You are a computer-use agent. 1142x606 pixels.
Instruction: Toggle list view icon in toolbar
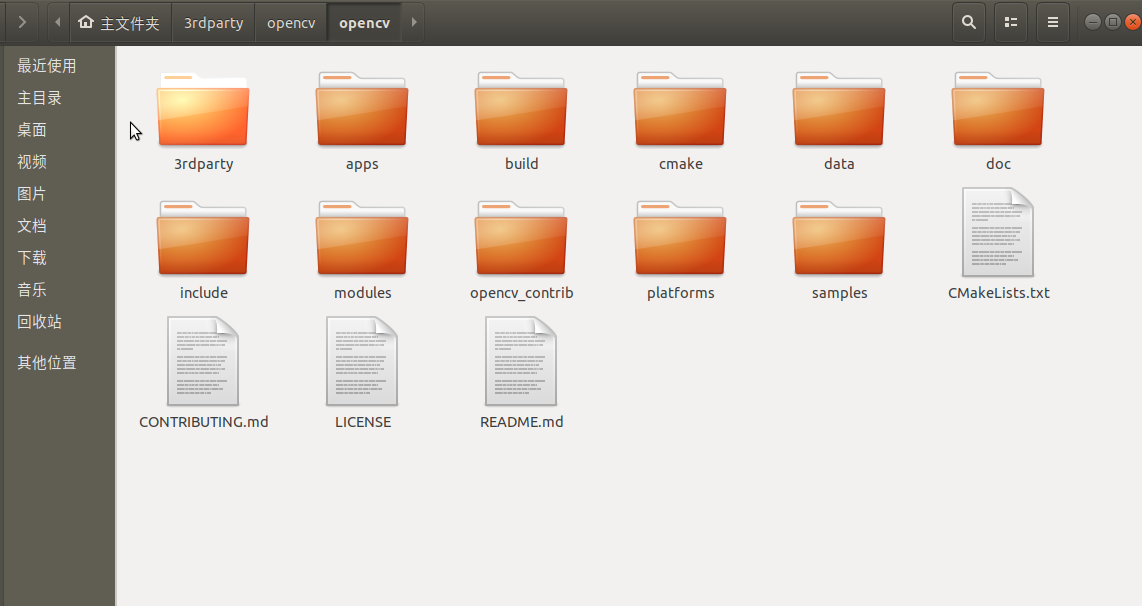1011,22
